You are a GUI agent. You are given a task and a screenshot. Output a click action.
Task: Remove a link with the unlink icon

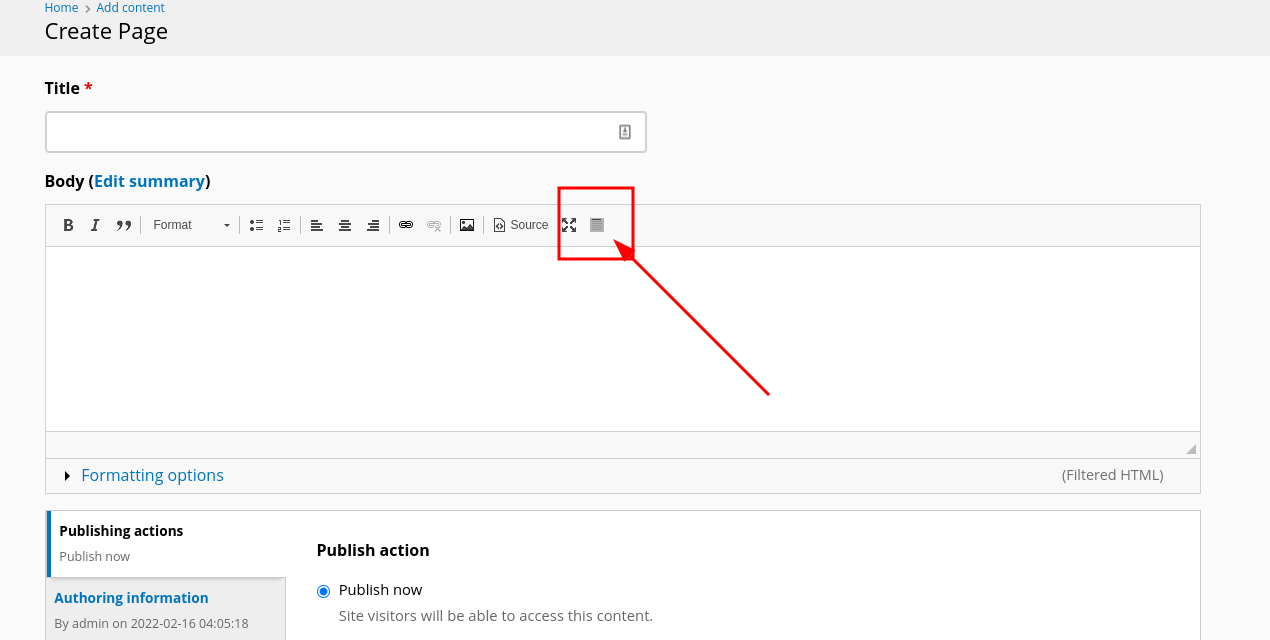coord(434,225)
